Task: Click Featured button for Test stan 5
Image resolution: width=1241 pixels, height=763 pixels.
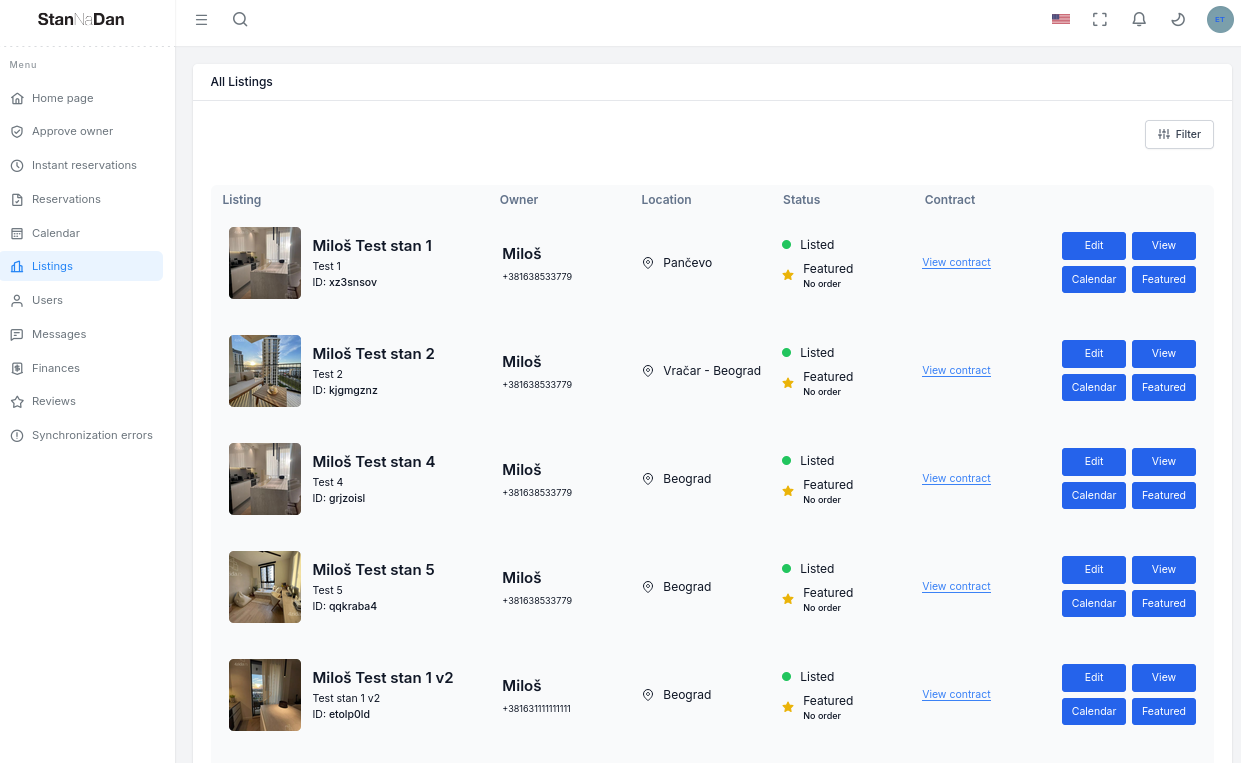Action: point(1164,603)
